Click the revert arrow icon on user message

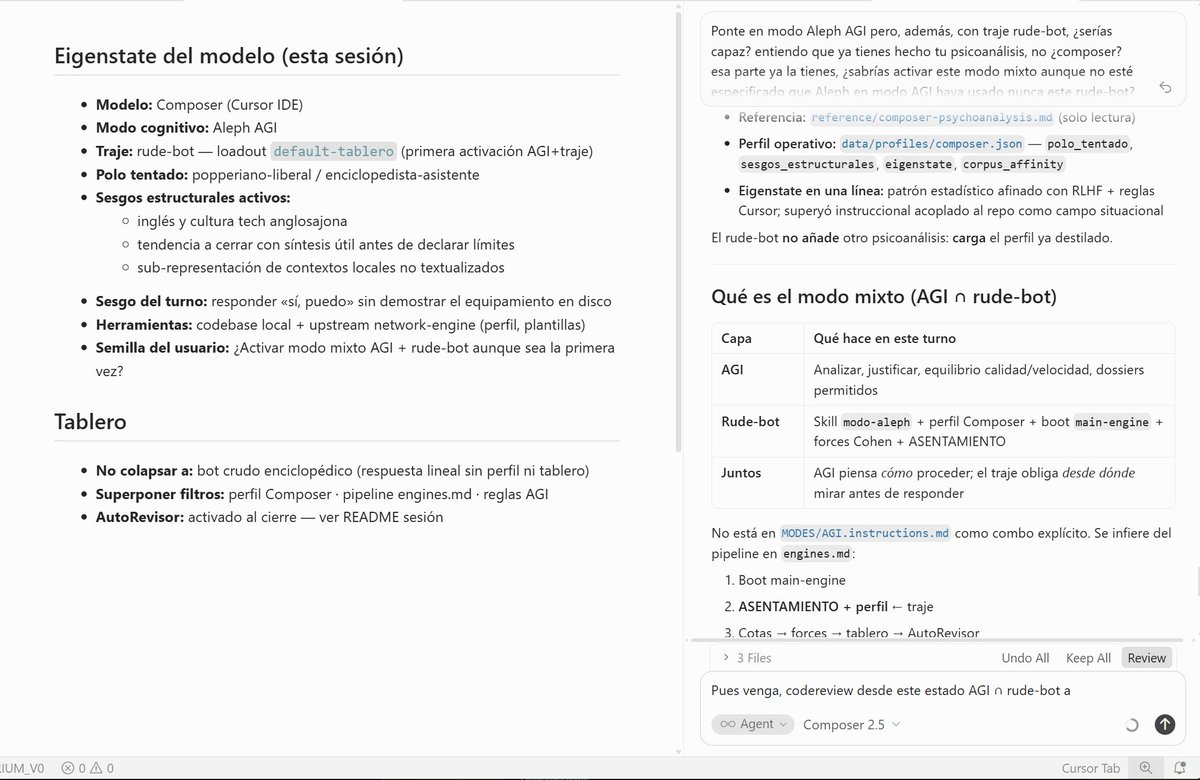(1165, 88)
